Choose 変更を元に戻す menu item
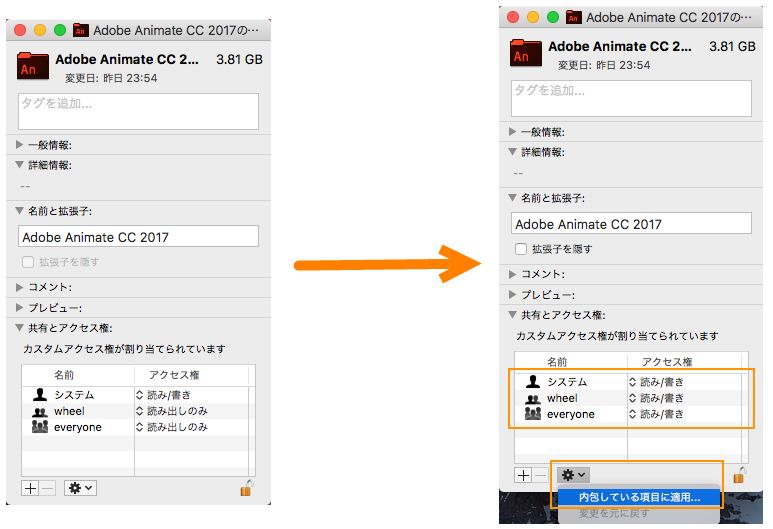Image resolution: width=773 pixels, height=529 pixels. (639, 514)
